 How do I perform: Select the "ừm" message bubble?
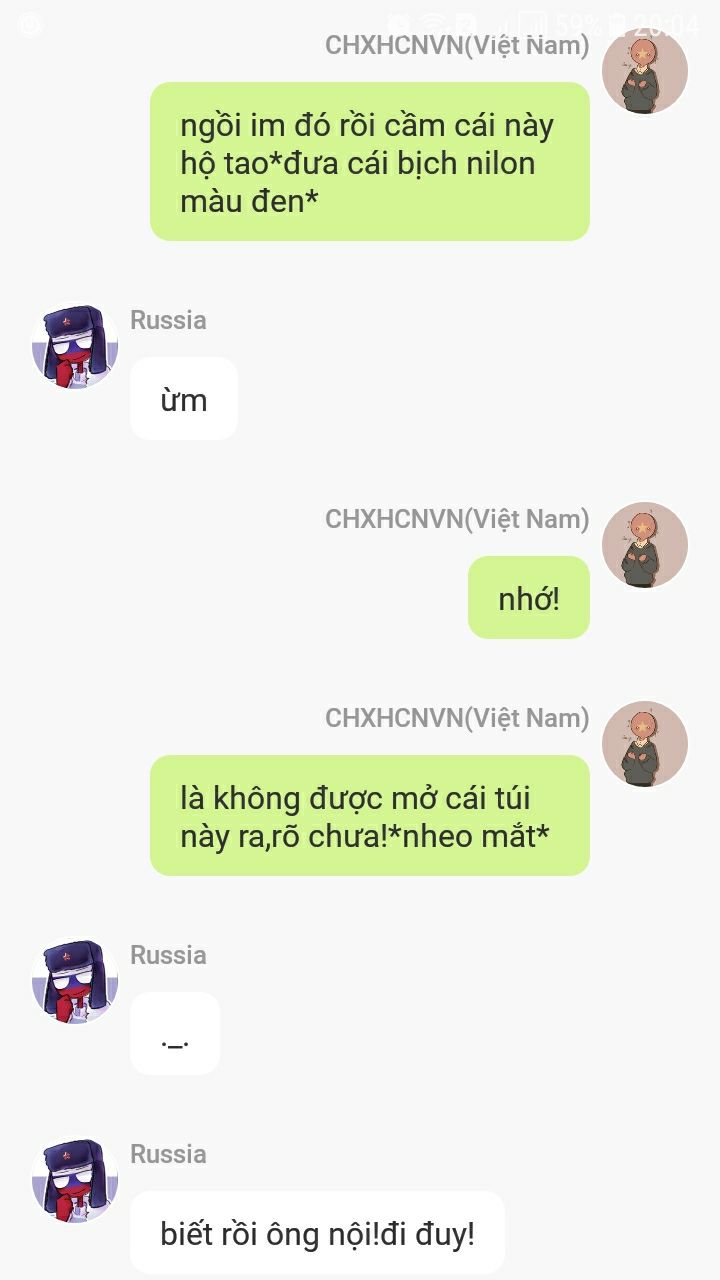point(184,399)
